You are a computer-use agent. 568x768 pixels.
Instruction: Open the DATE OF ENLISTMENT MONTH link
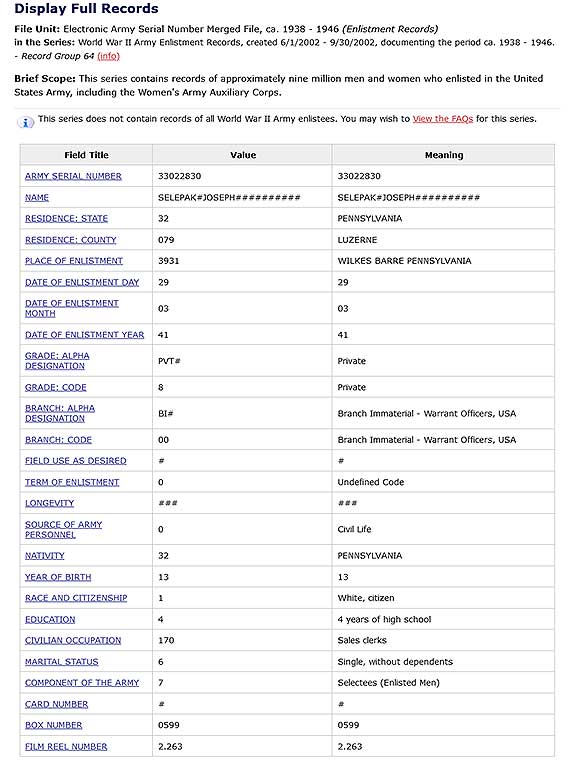click(71, 309)
